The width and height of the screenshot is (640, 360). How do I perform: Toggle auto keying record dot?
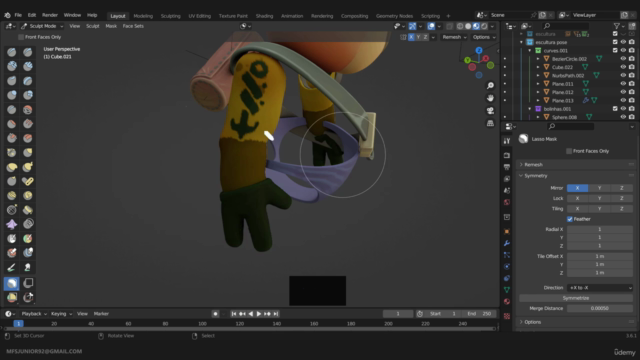216,313
